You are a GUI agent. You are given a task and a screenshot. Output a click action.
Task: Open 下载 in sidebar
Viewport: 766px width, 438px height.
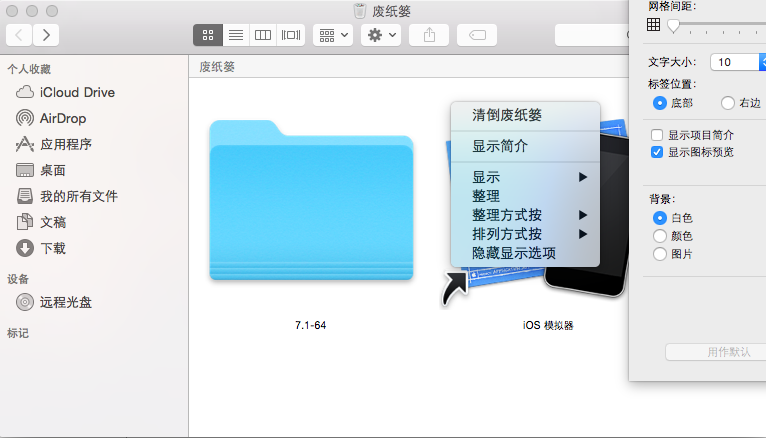click(41, 248)
